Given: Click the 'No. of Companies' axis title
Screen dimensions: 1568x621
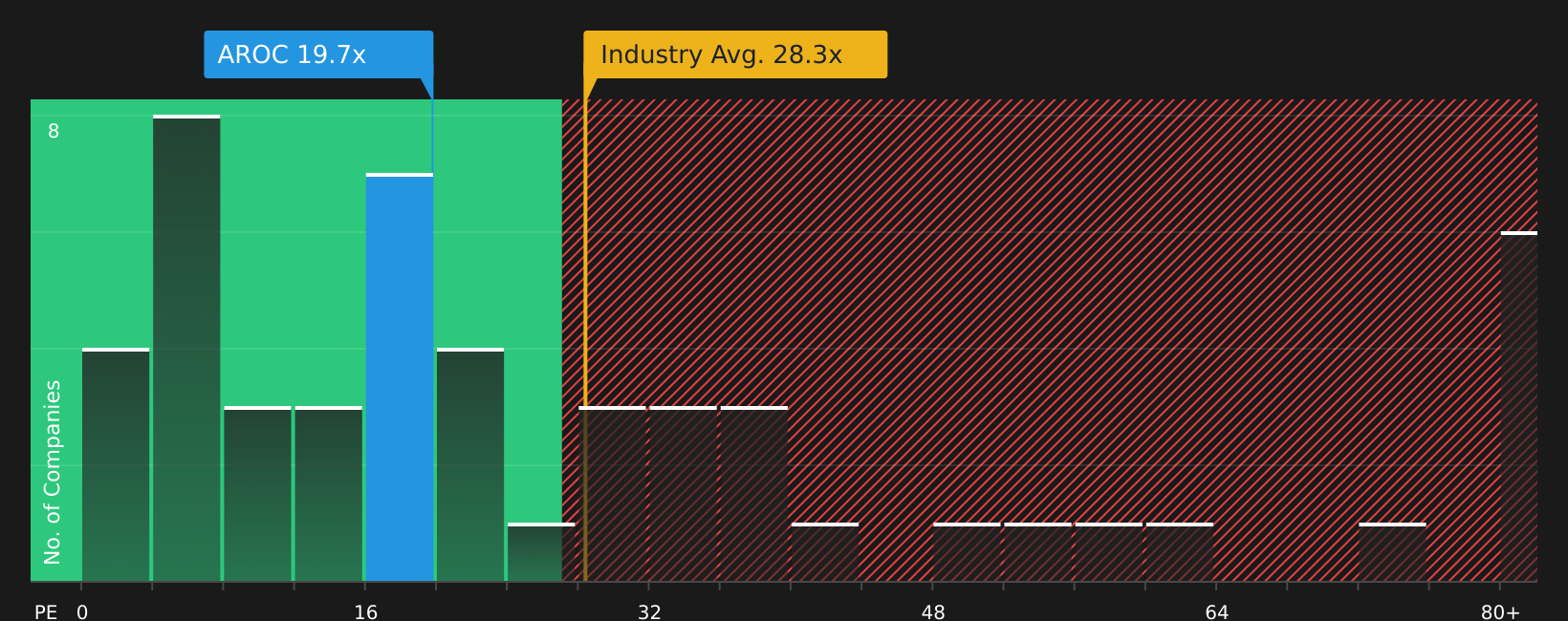Looking at the screenshot, I should click(x=53, y=472).
